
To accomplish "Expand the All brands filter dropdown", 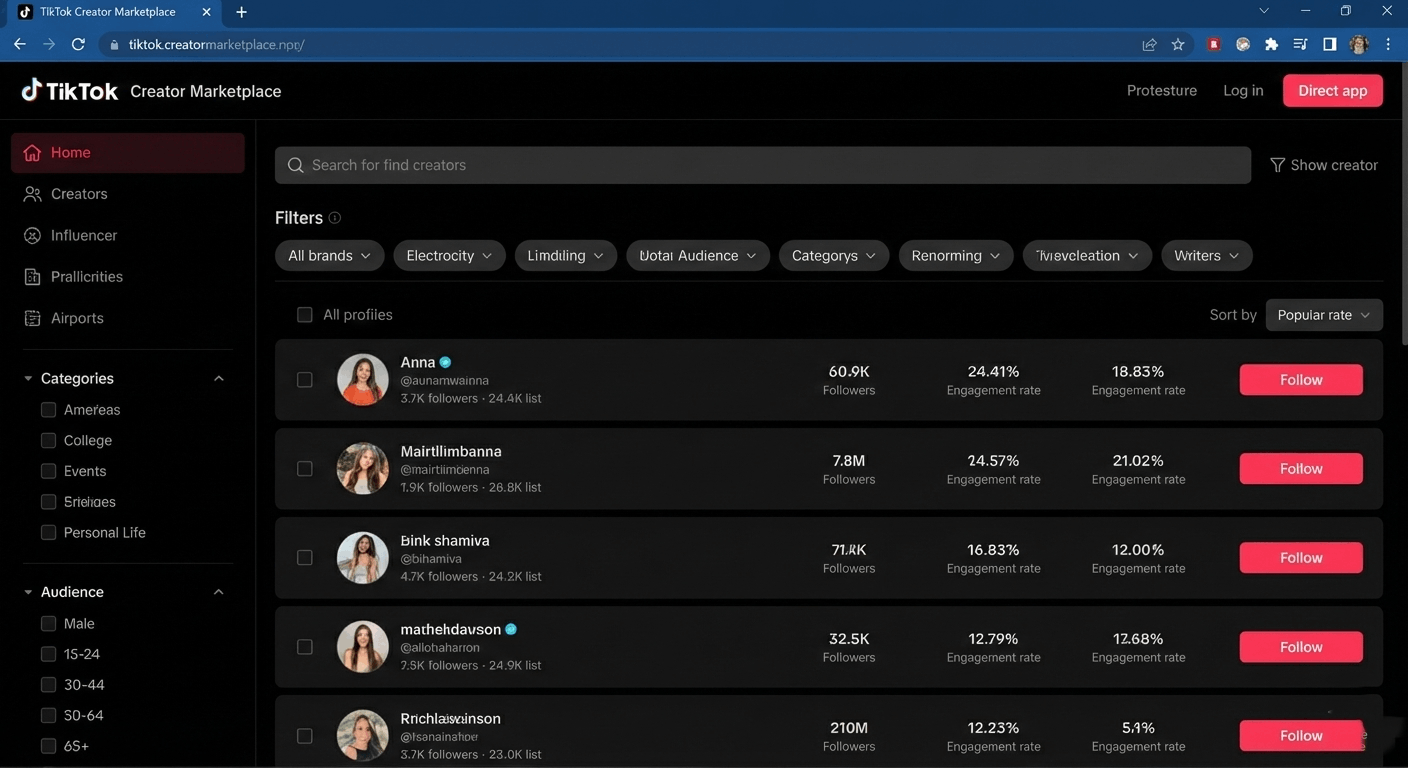I will coord(329,256).
